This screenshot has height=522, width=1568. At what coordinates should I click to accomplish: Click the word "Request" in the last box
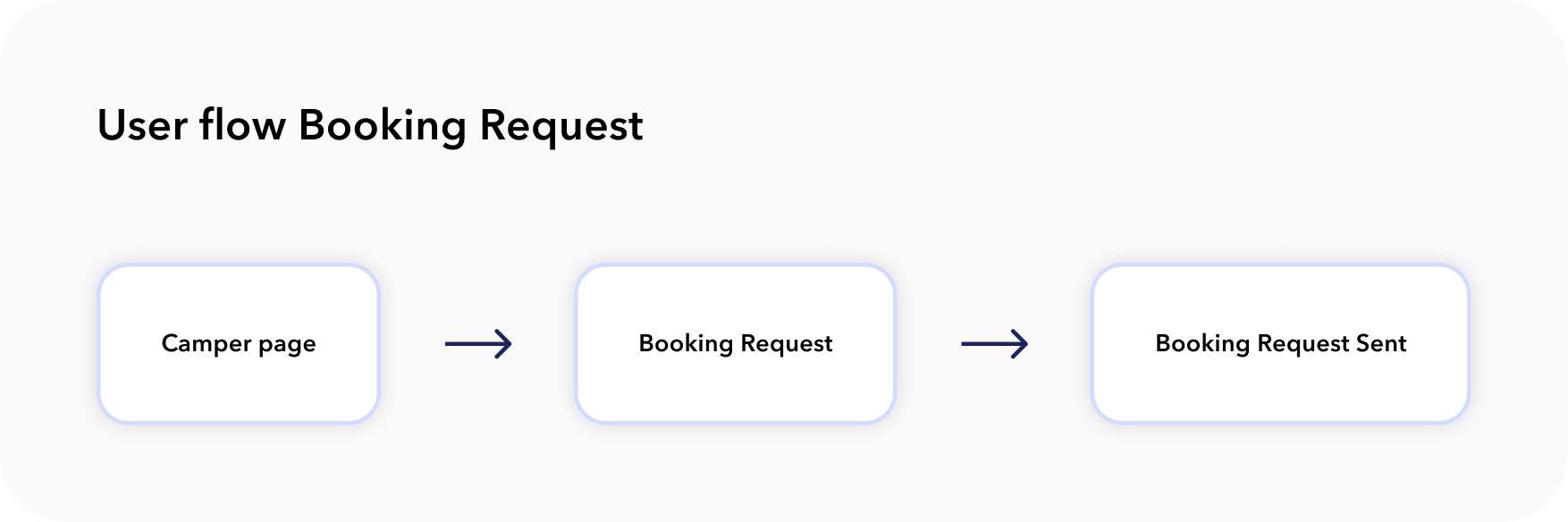click(1303, 345)
